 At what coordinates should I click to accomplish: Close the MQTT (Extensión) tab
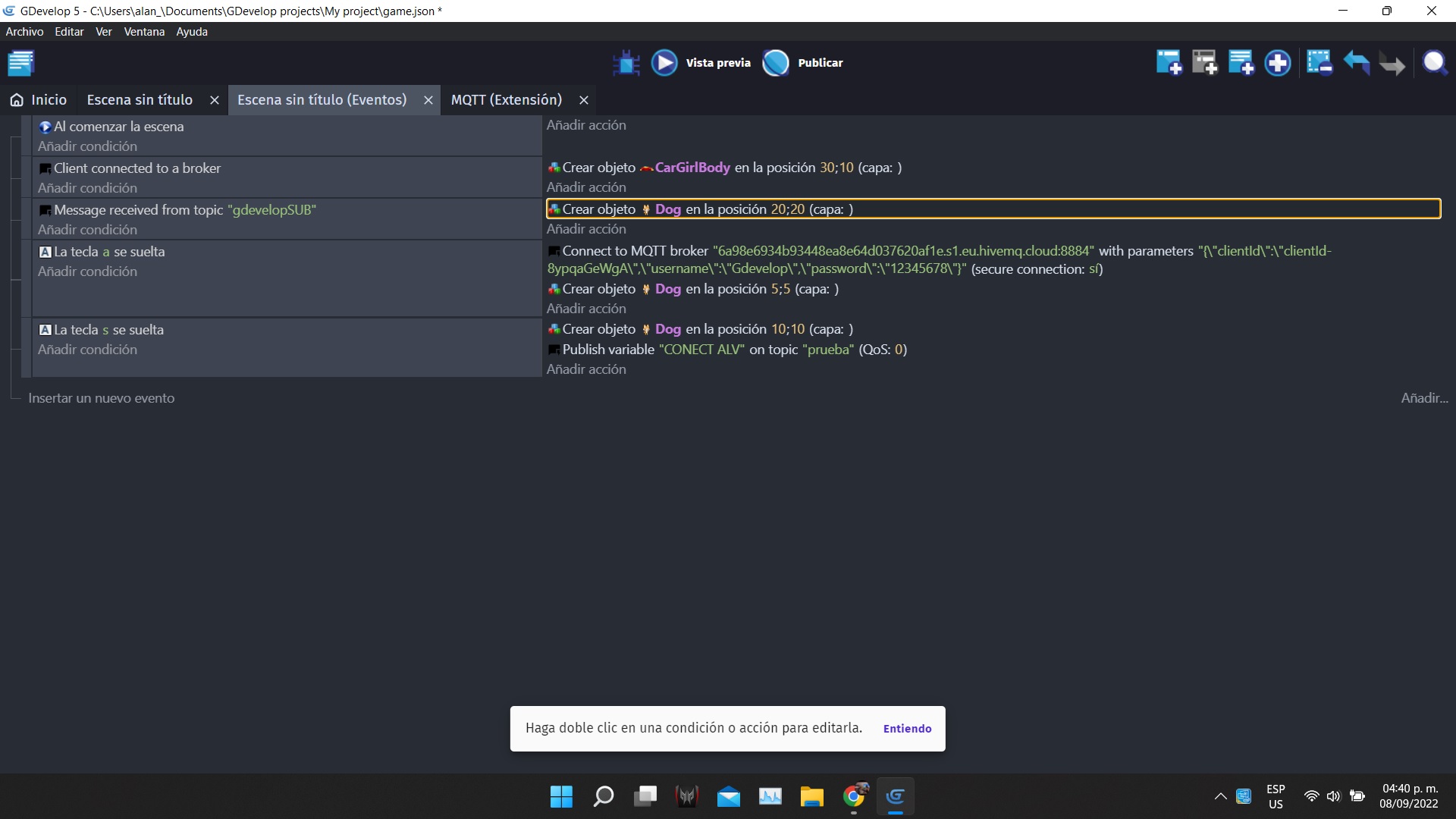(x=584, y=100)
